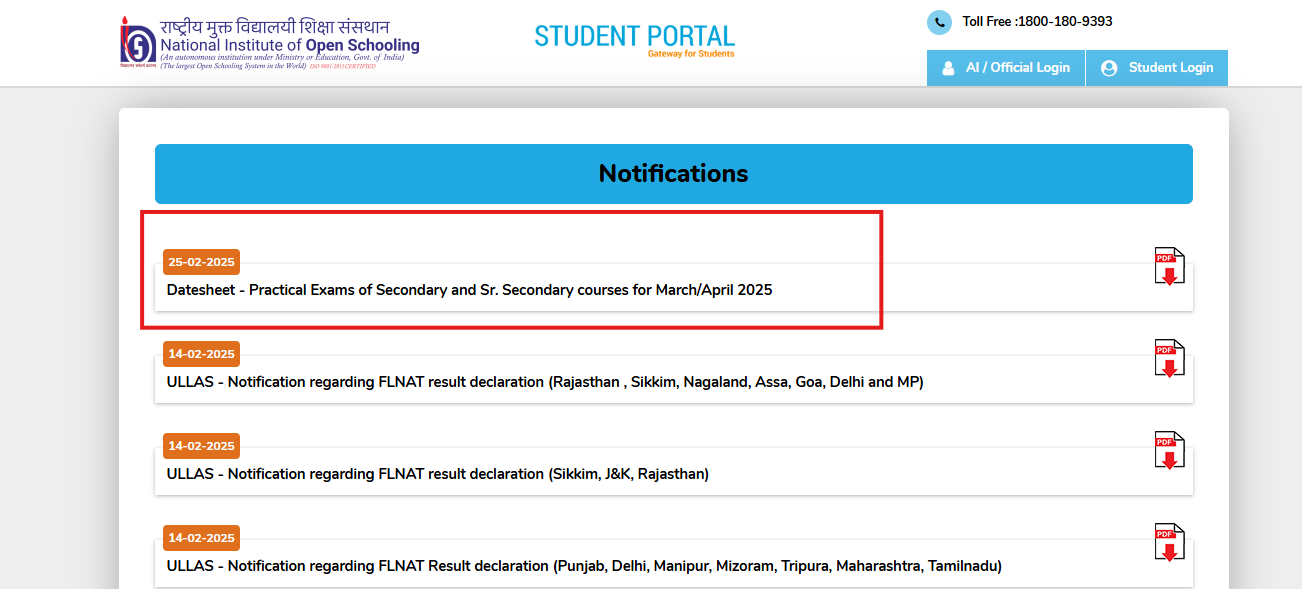This screenshot has height=589, width=1302.
Task: Open Student Login
Action: [x=1157, y=68]
